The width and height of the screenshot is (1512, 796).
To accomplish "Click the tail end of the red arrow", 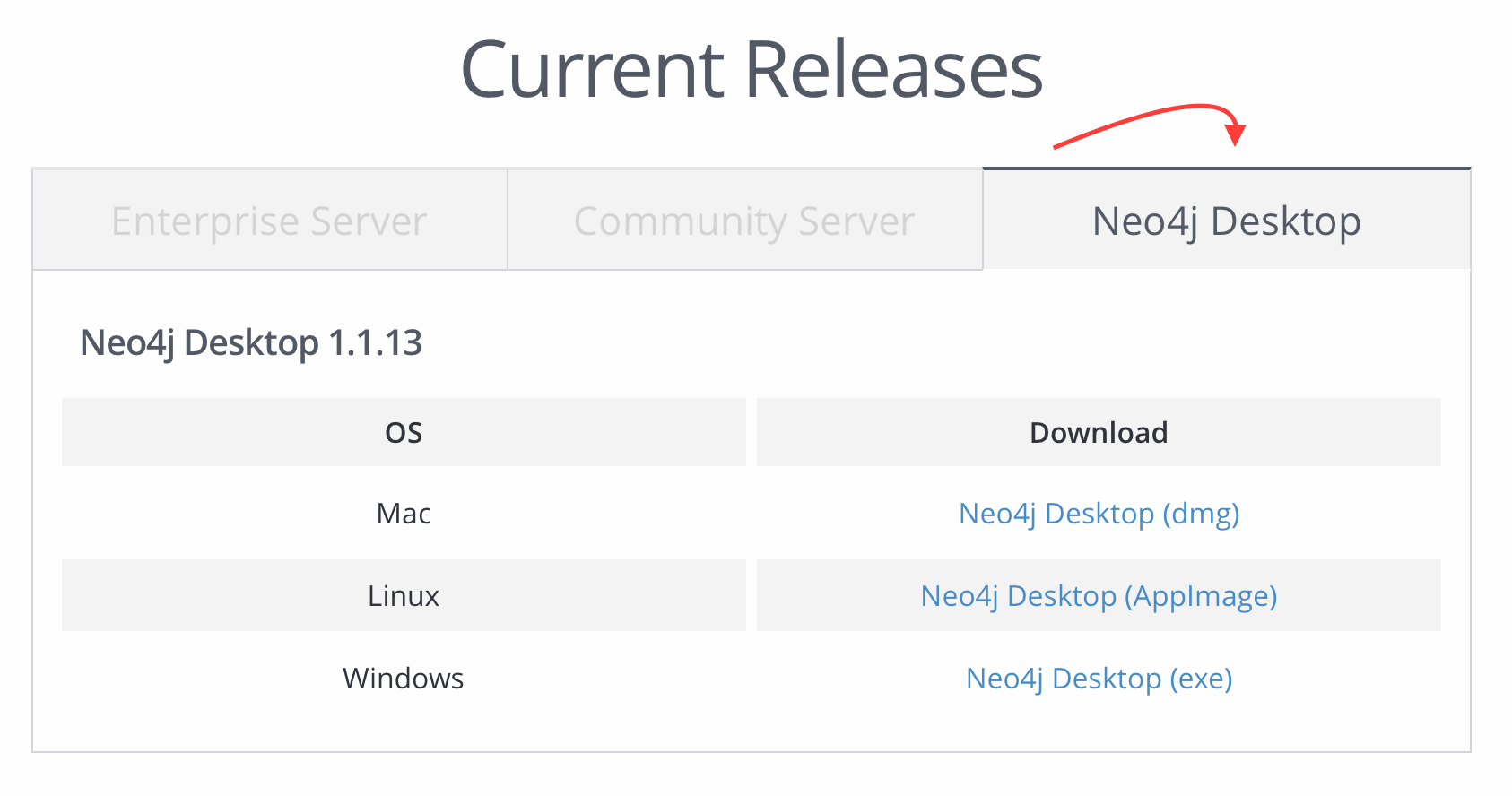I will (x=1058, y=146).
